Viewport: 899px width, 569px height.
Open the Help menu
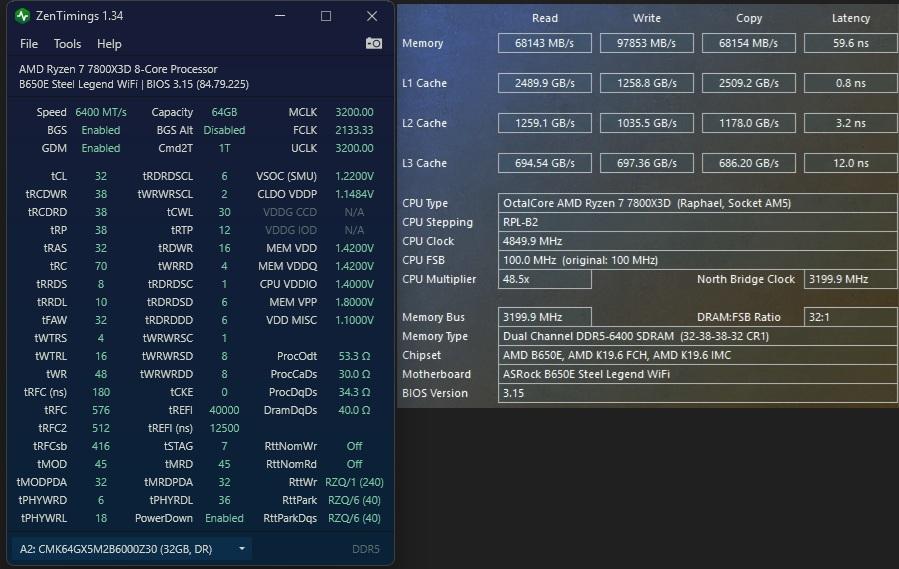pos(109,44)
